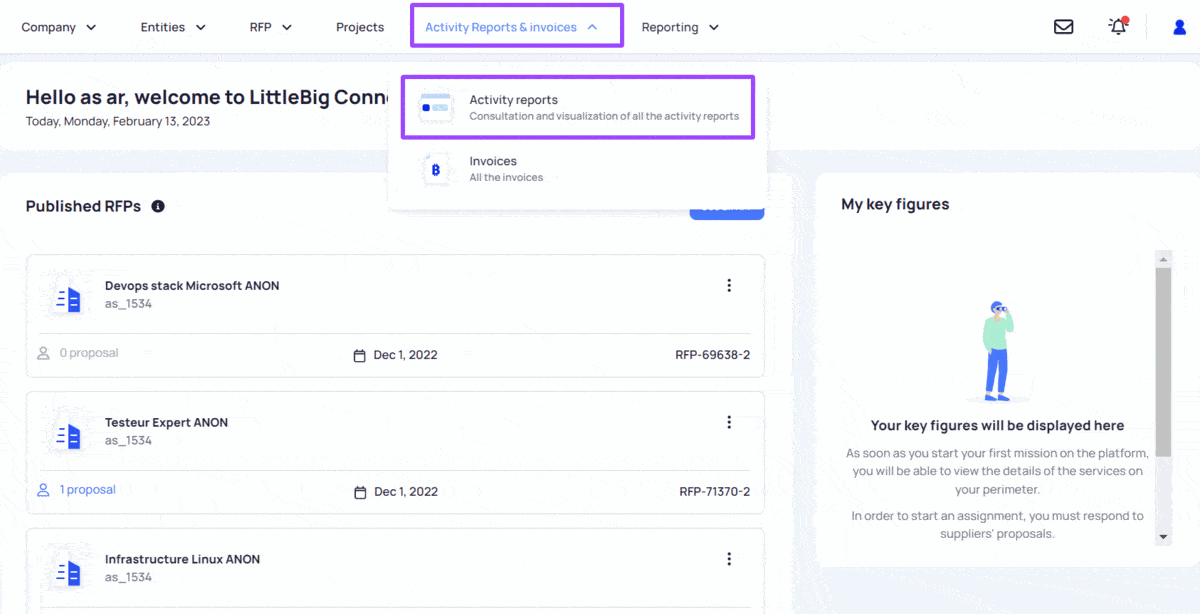Click the Activity reports menu icon
This screenshot has height=614, width=1200.
[x=435, y=108]
